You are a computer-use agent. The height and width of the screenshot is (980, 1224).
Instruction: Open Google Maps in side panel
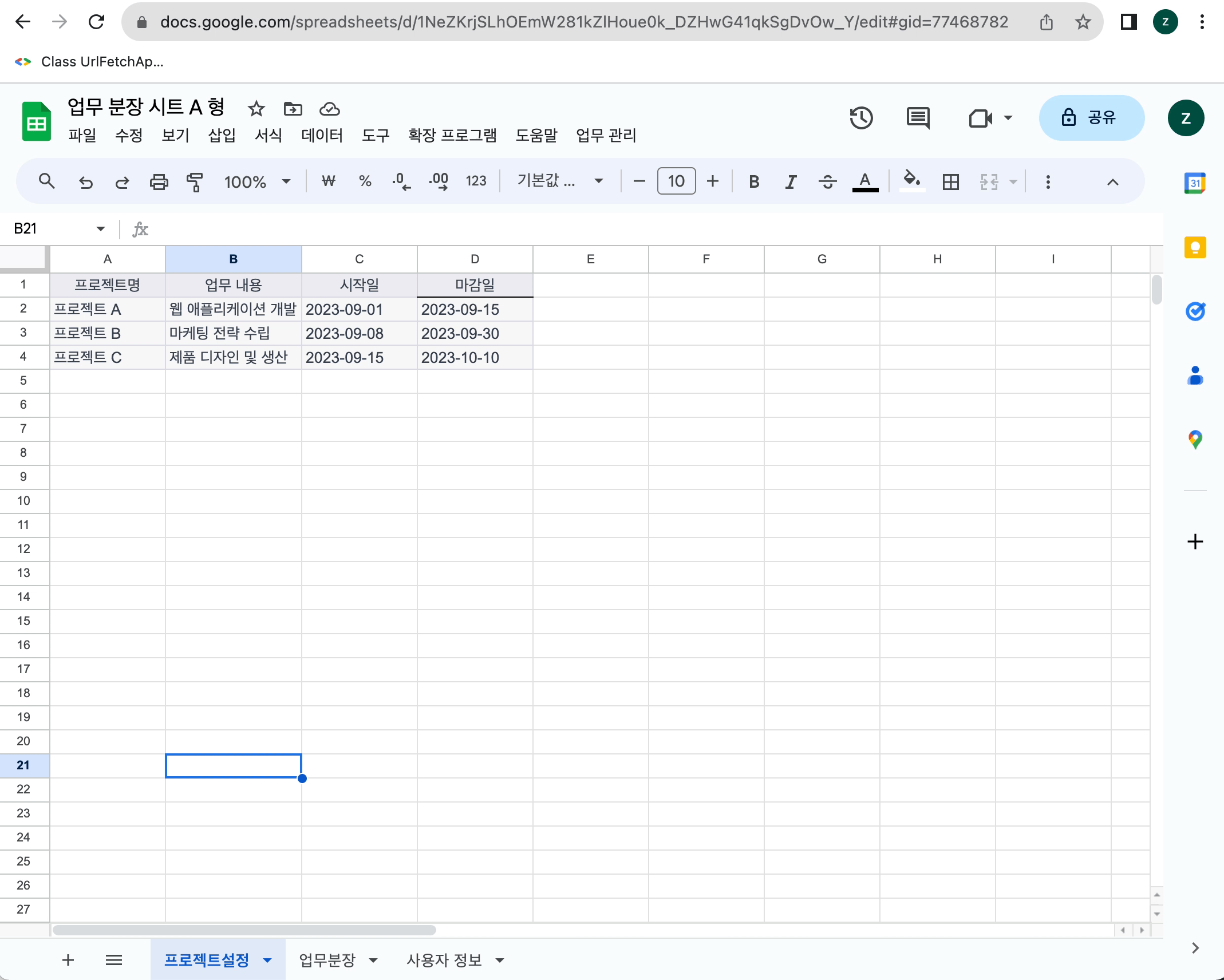(1195, 440)
